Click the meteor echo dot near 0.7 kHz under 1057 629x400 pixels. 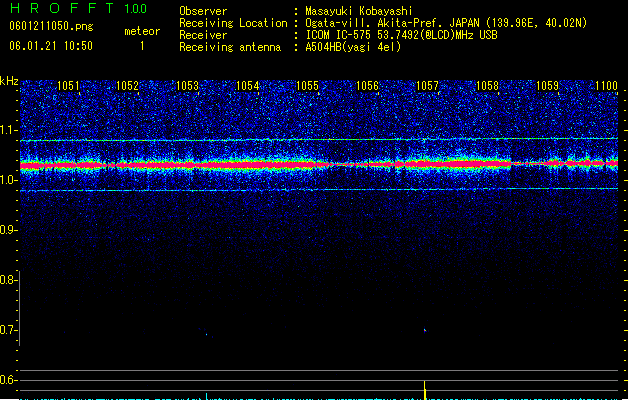tap(425, 331)
